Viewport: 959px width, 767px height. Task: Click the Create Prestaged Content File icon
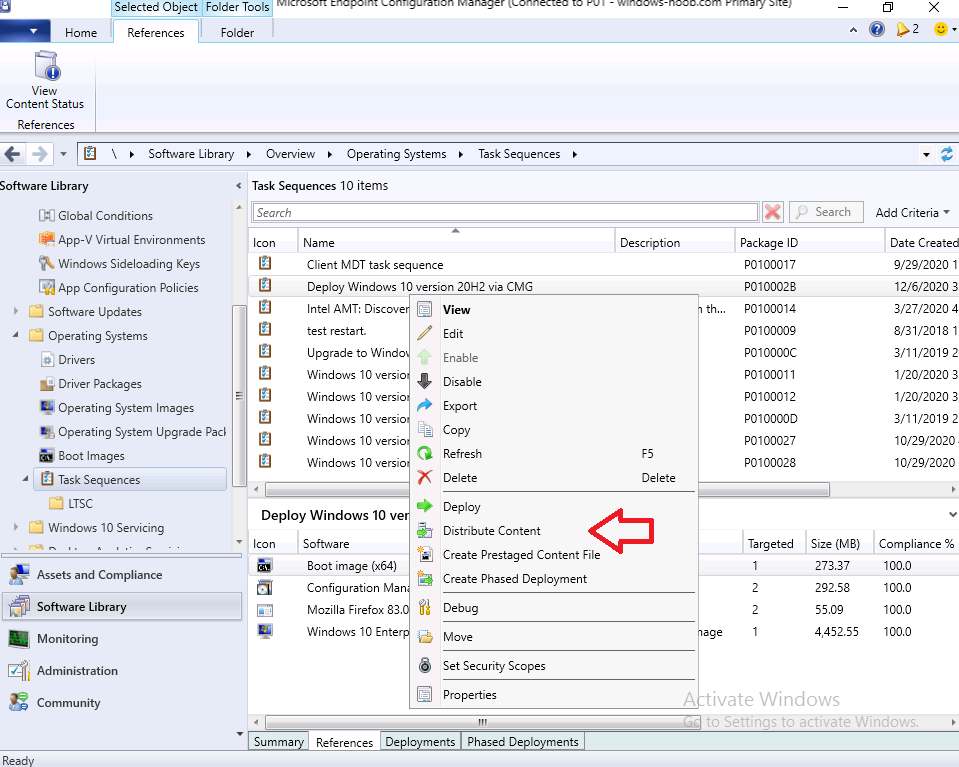click(x=424, y=554)
